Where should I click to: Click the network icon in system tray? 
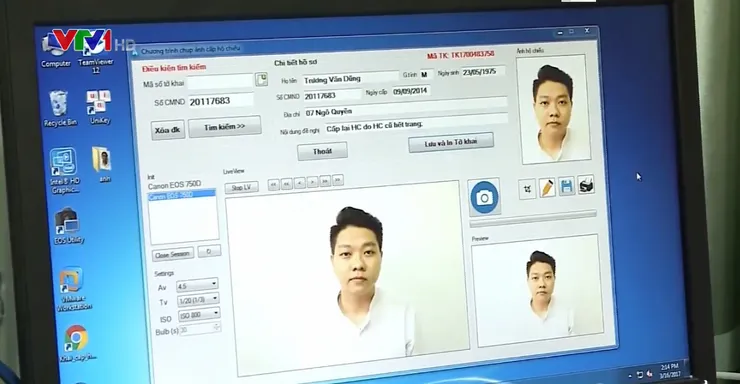pos(640,375)
